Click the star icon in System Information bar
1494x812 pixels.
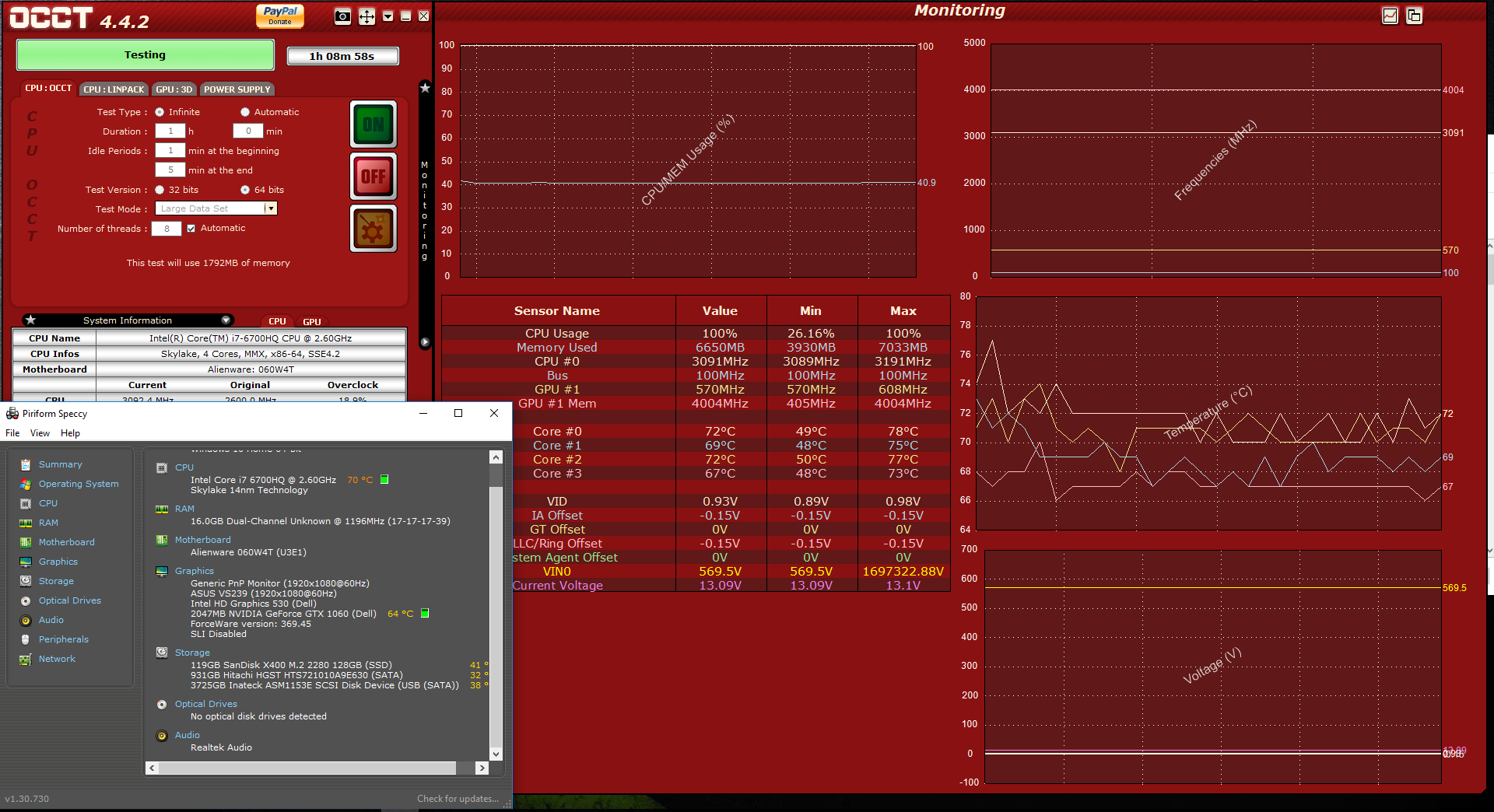click(x=30, y=320)
